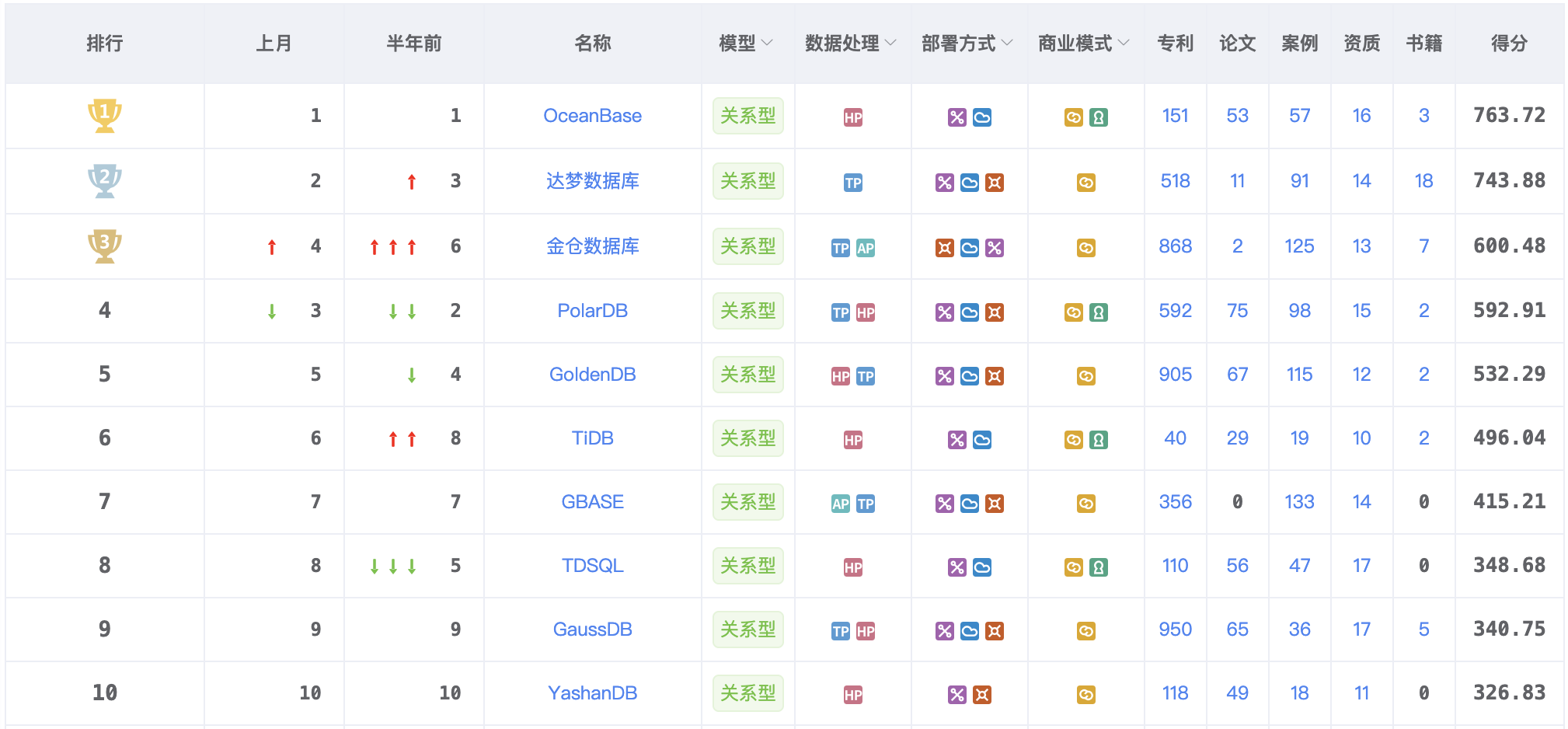Click the gold first-place trophy icon

coord(104,115)
